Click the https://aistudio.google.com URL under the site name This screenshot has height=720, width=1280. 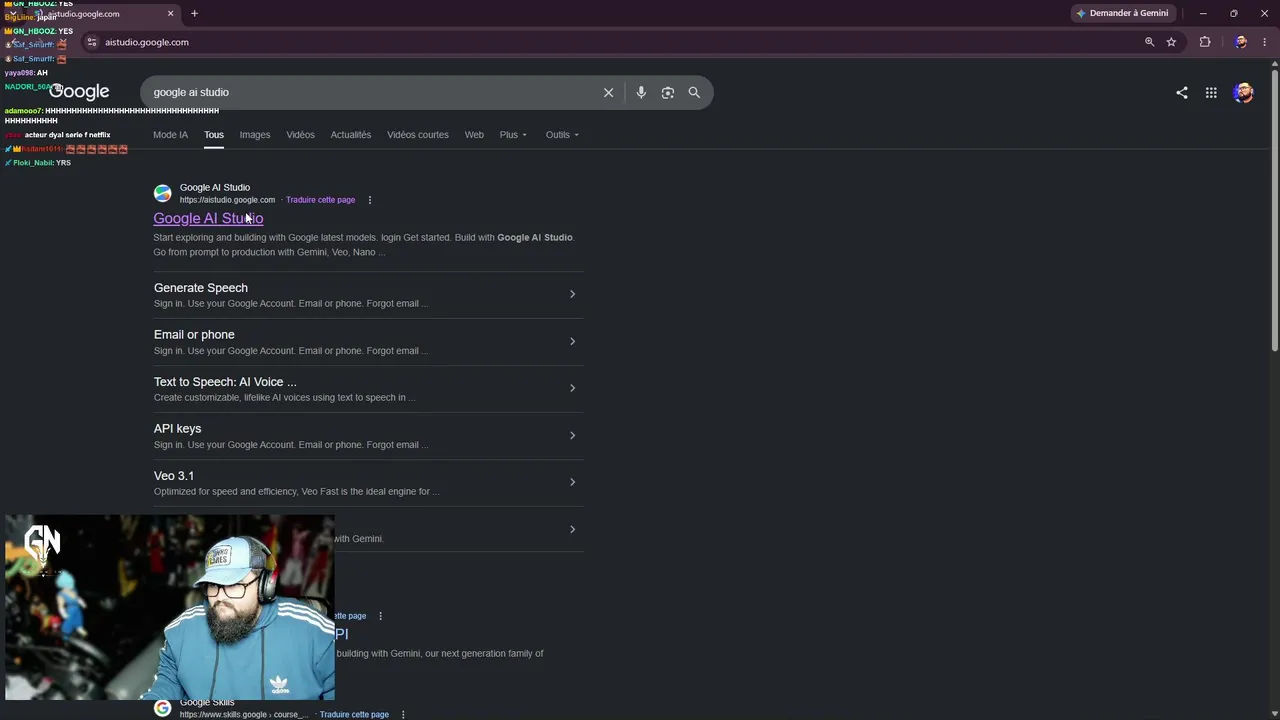(x=227, y=200)
